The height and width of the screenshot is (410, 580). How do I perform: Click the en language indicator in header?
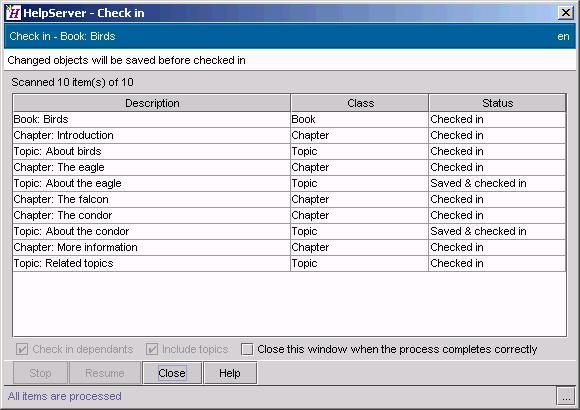coord(563,36)
